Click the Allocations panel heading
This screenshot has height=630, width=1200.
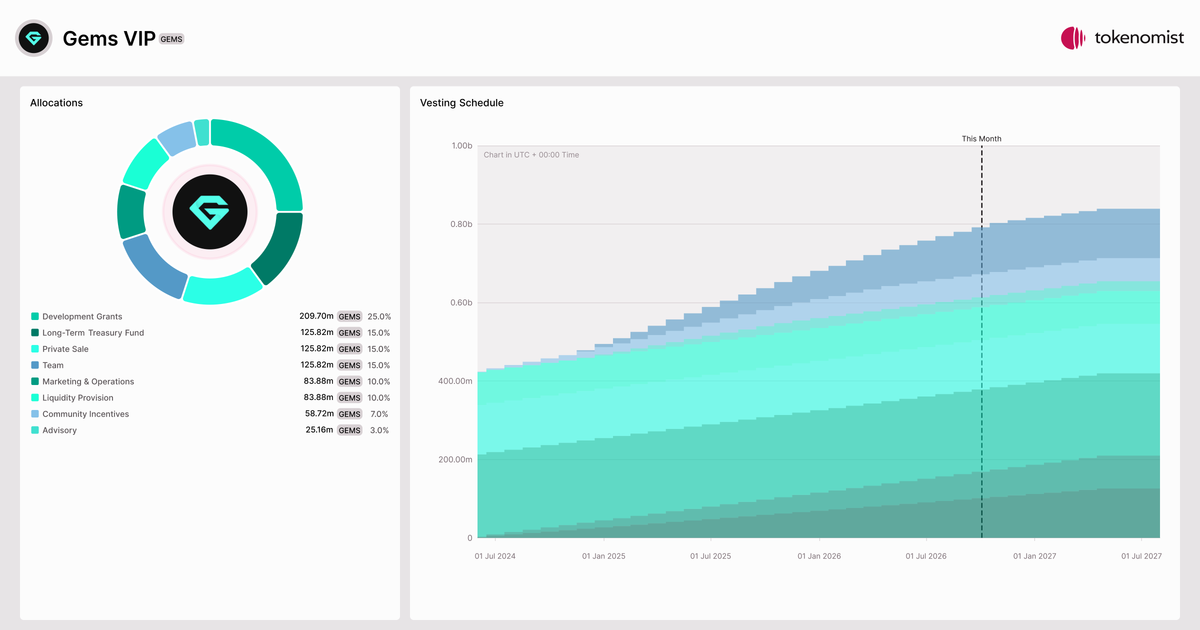click(56, 103)
